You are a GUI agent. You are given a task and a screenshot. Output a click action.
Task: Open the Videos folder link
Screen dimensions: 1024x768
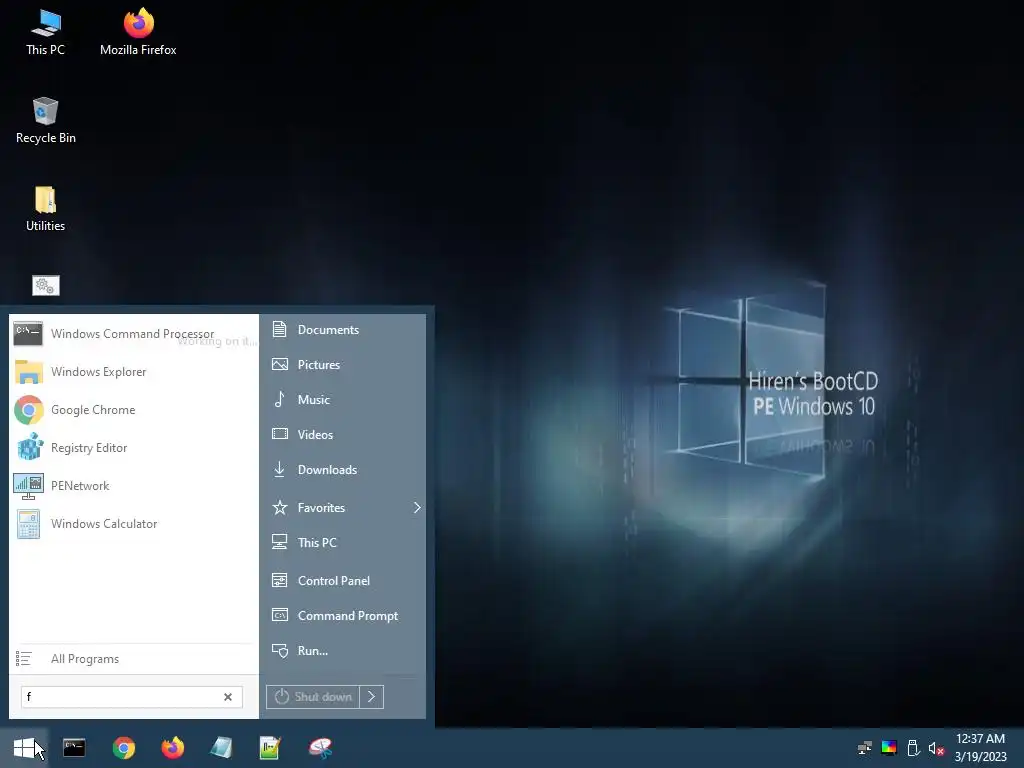point(345,434)
